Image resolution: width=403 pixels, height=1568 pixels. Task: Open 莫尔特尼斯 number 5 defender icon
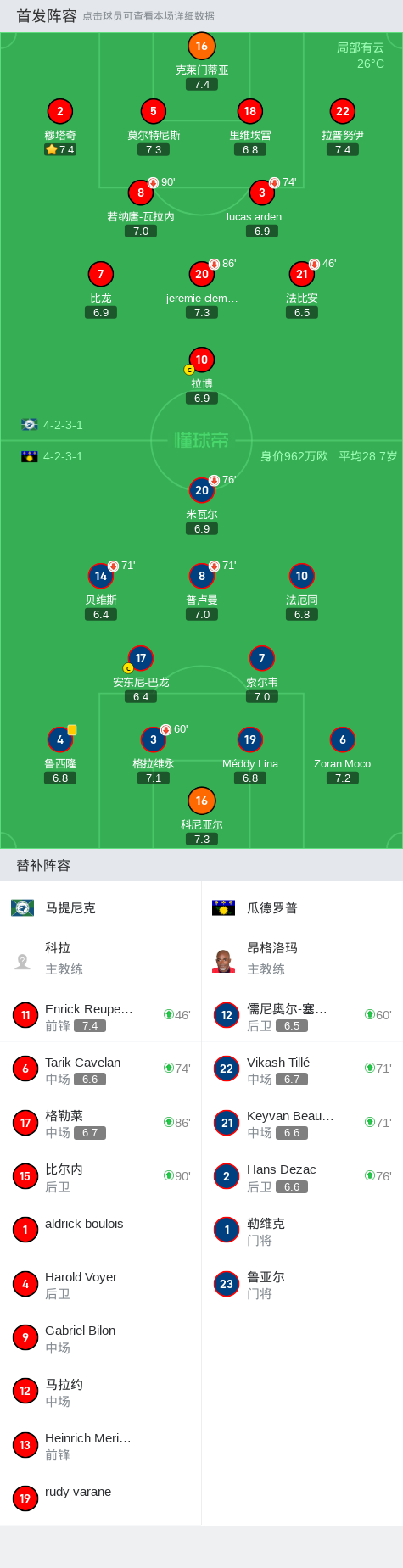(153, 111)
